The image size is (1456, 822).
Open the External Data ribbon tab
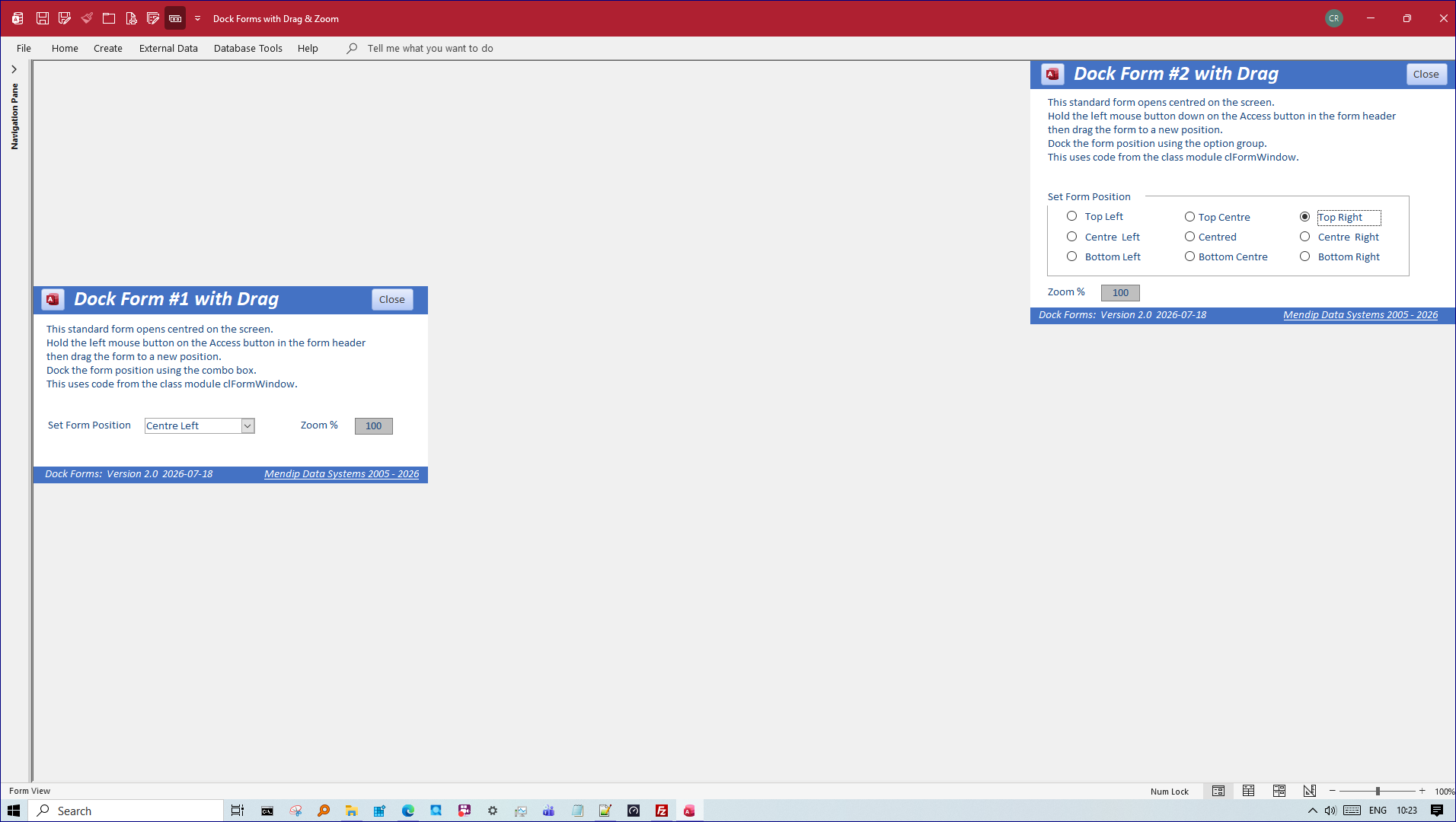click(168, 48)
